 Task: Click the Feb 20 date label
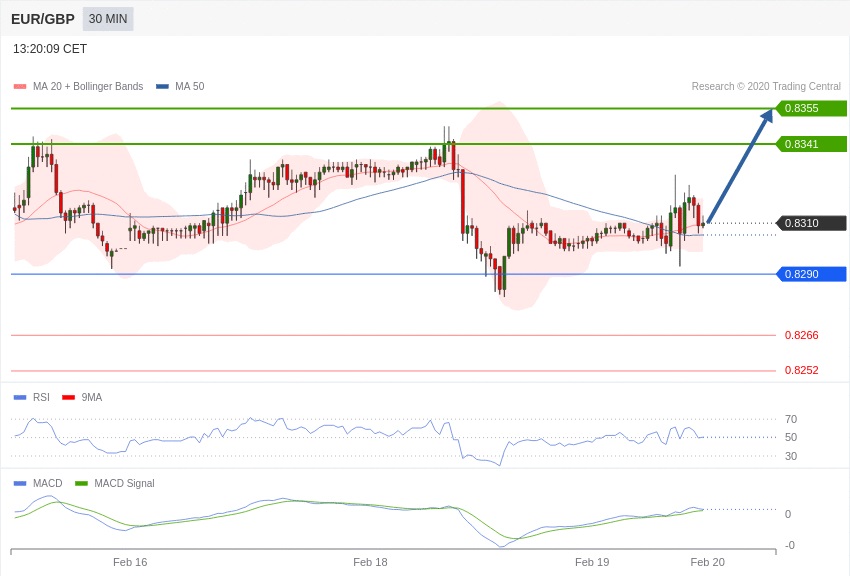click(707, 562)
